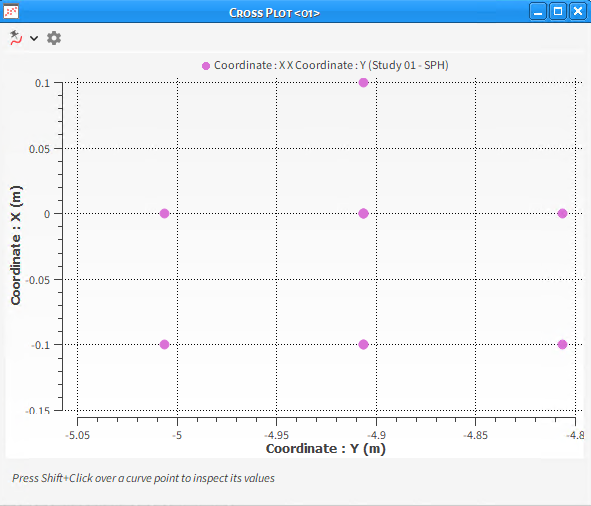This screenshot has width=591, height=506.
Task: Click the '-5.05' horizontal axis label
Action: (77, 435)
